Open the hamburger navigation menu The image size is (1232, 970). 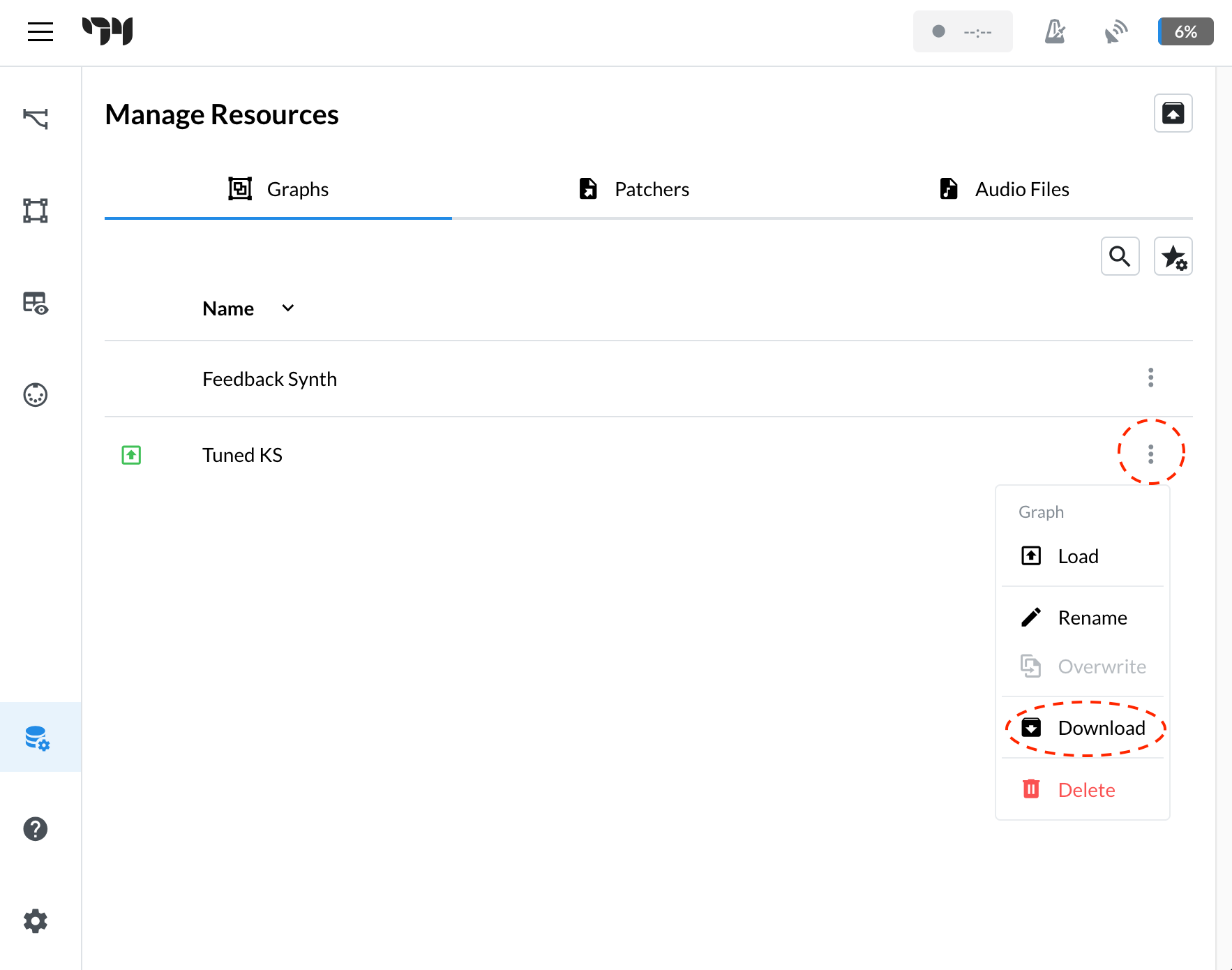point(40,31)
